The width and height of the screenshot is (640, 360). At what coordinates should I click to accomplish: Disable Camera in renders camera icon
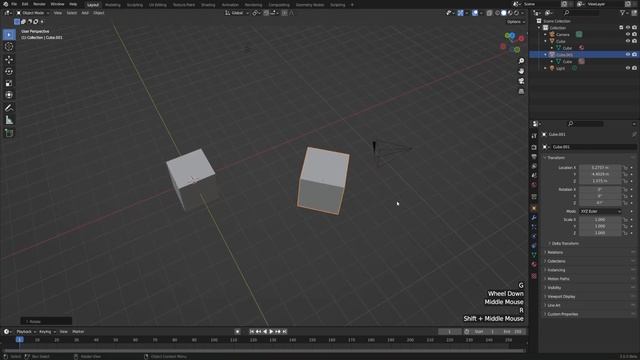634,34
